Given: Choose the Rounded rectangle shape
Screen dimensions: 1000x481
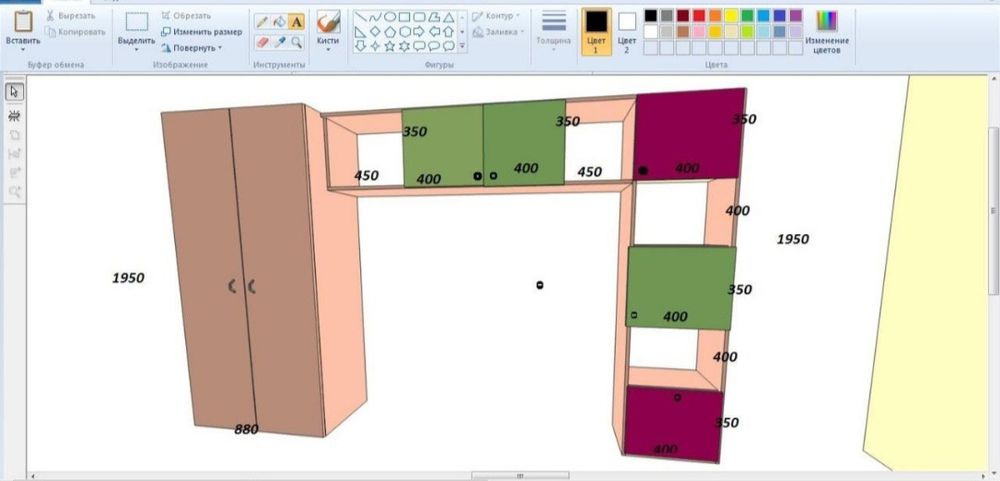Looking at the screenshot, I should 419,17.
